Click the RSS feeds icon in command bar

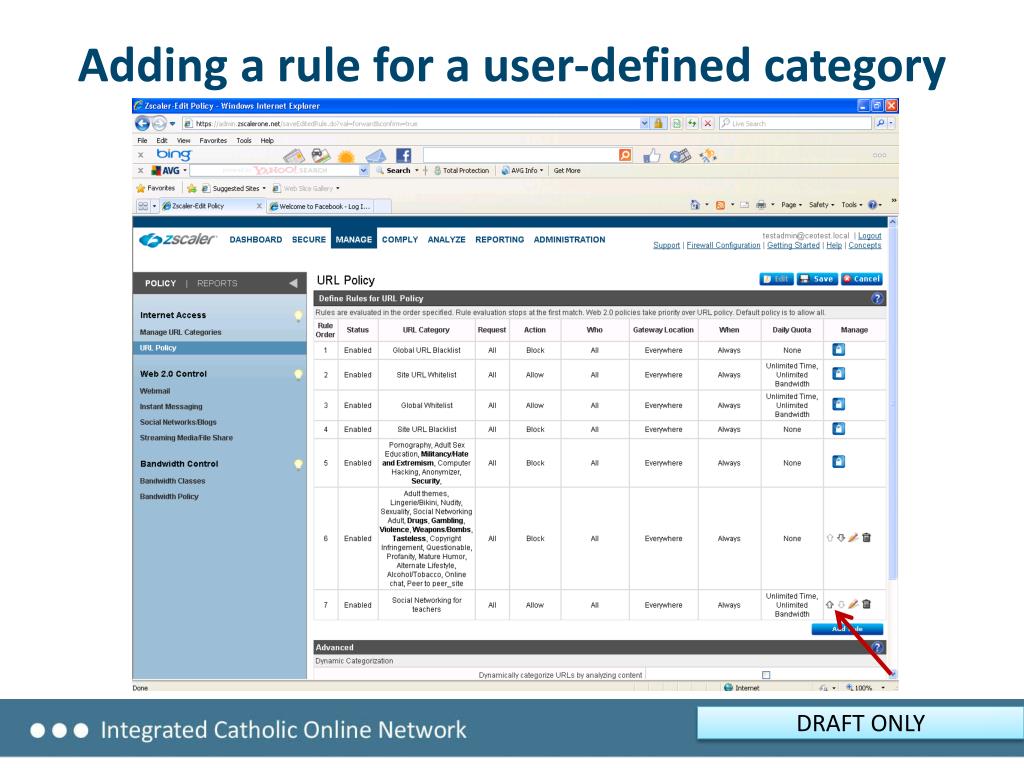coord(720,205)
